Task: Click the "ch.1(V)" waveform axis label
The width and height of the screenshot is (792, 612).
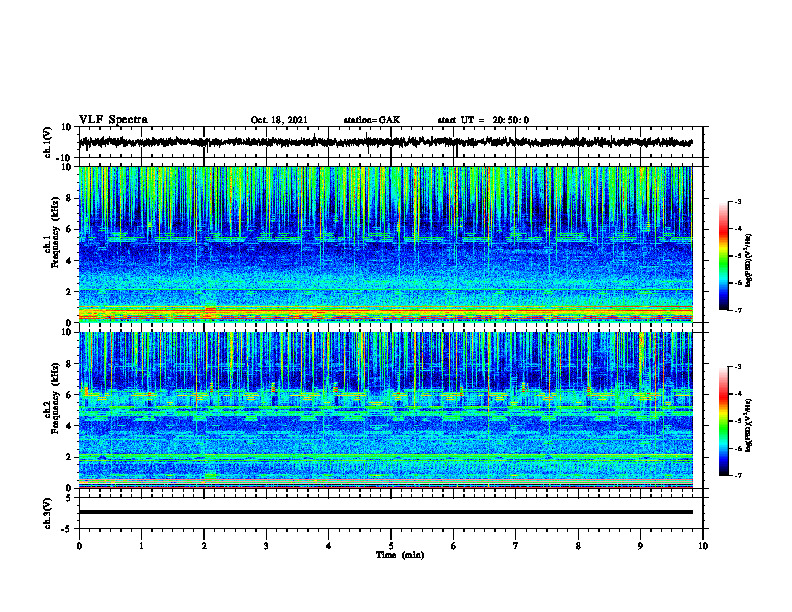Action: 48,142
